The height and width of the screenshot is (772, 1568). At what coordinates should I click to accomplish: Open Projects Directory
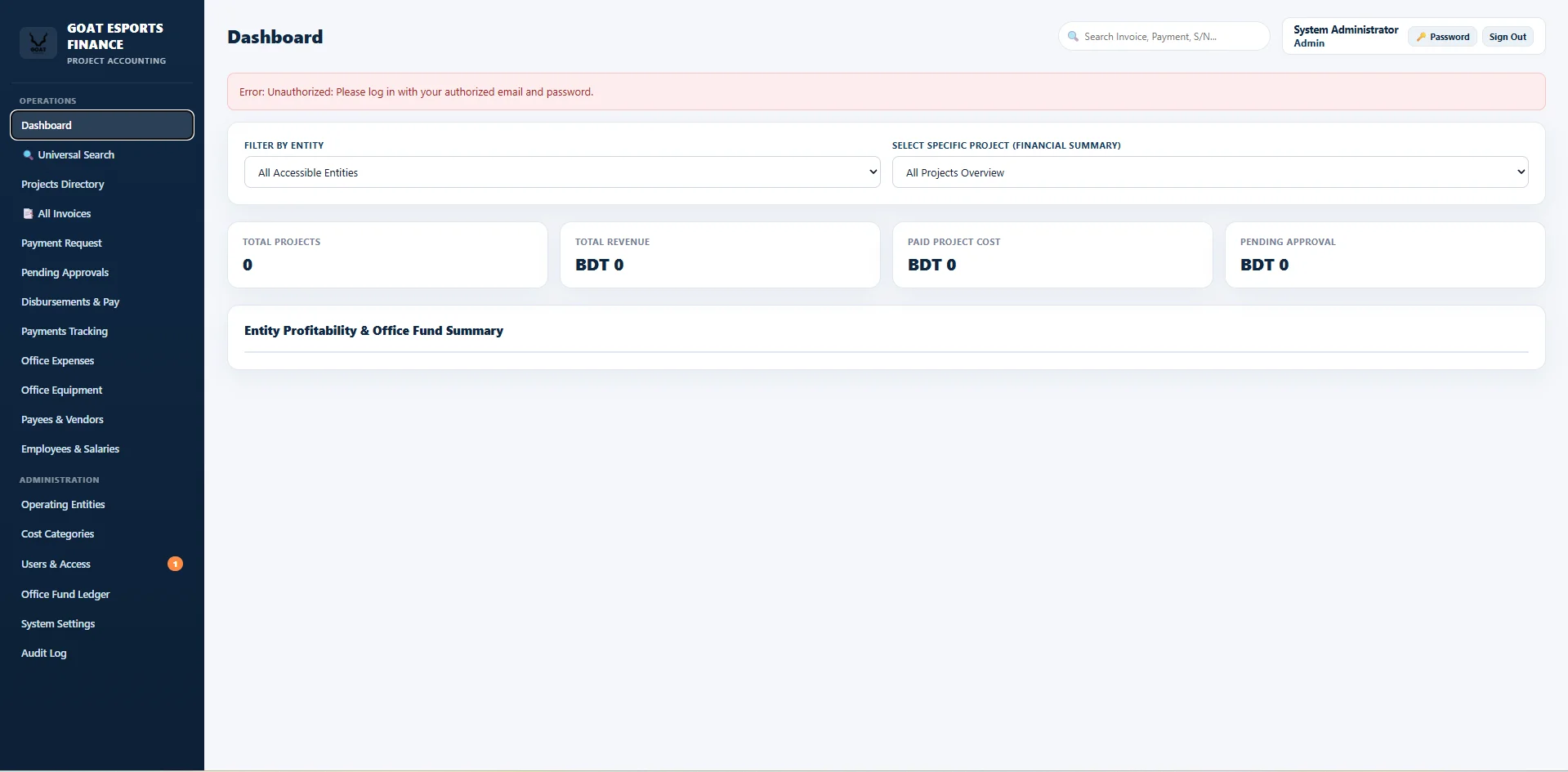[x=102, y=184]
